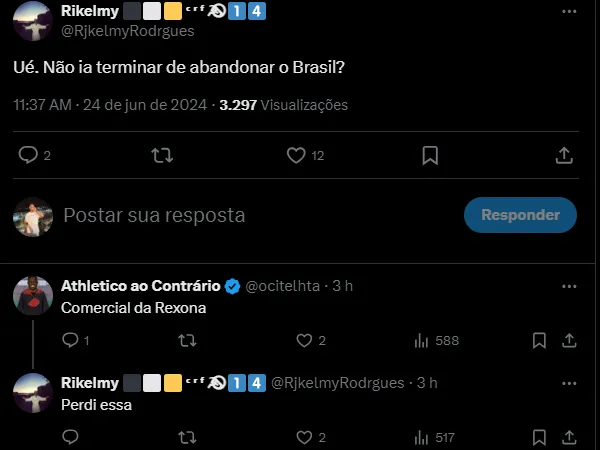
Task: Open the @ocitelhta profile handle
Action: pyautogui.click(x=284, y=286)
